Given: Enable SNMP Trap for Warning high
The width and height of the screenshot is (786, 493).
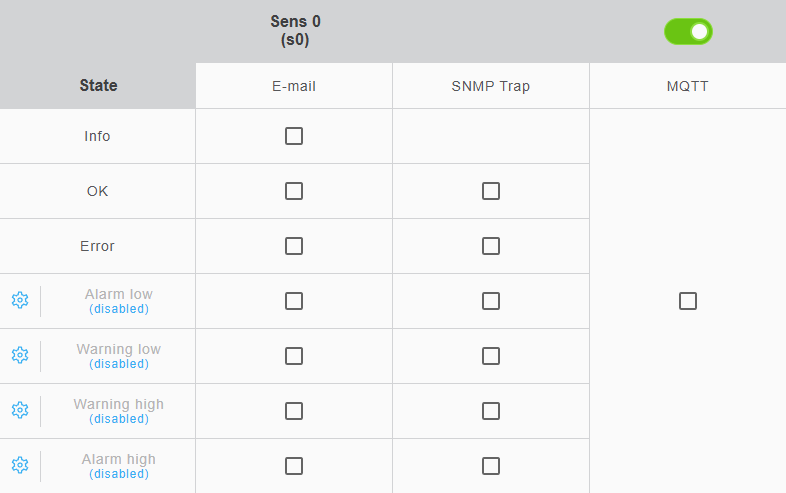Looking at the screenshot, I should click(491, 411).
